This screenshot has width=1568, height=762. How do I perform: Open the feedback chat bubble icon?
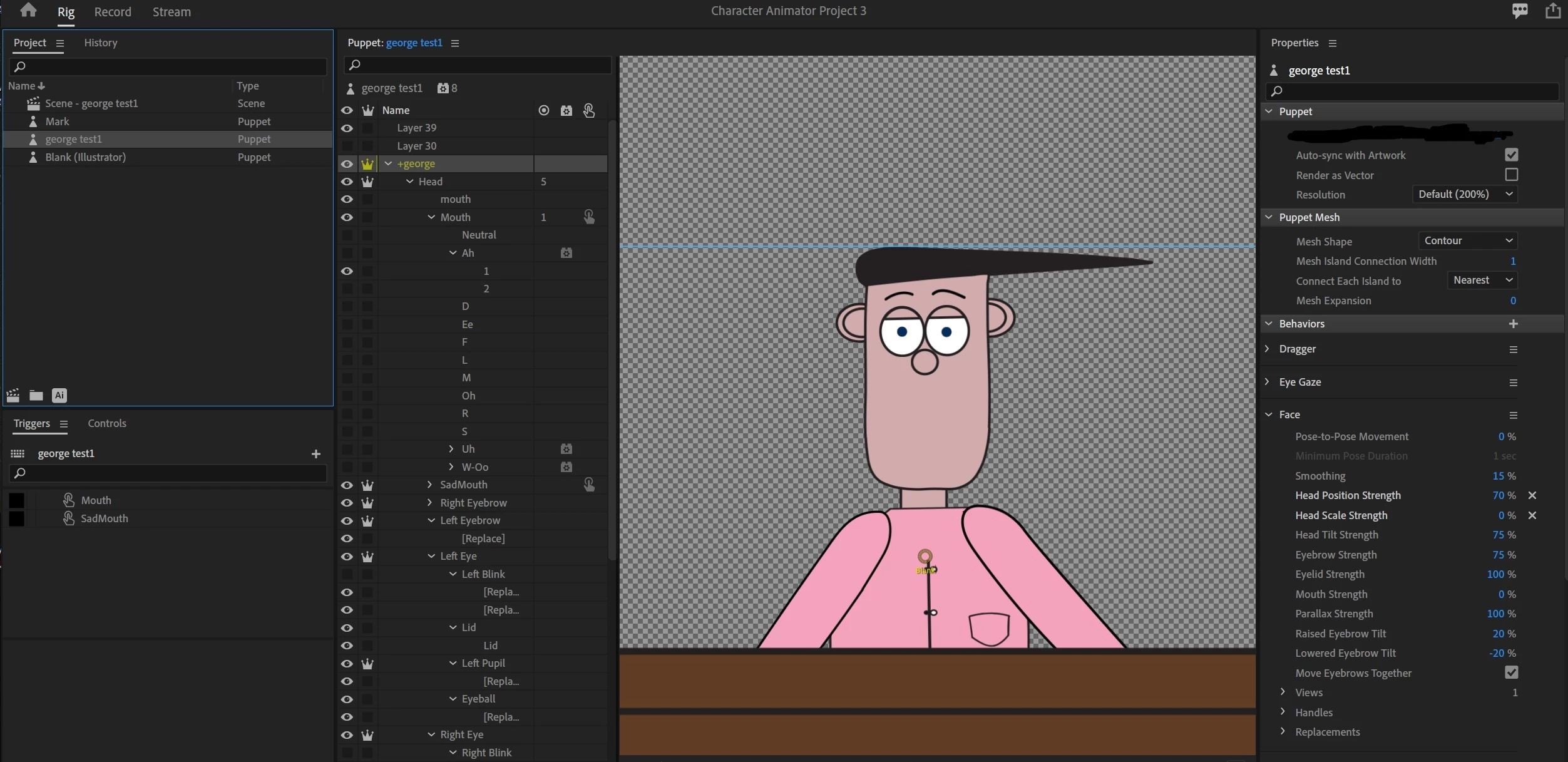pyautogui.click(x=1520, y=11)
